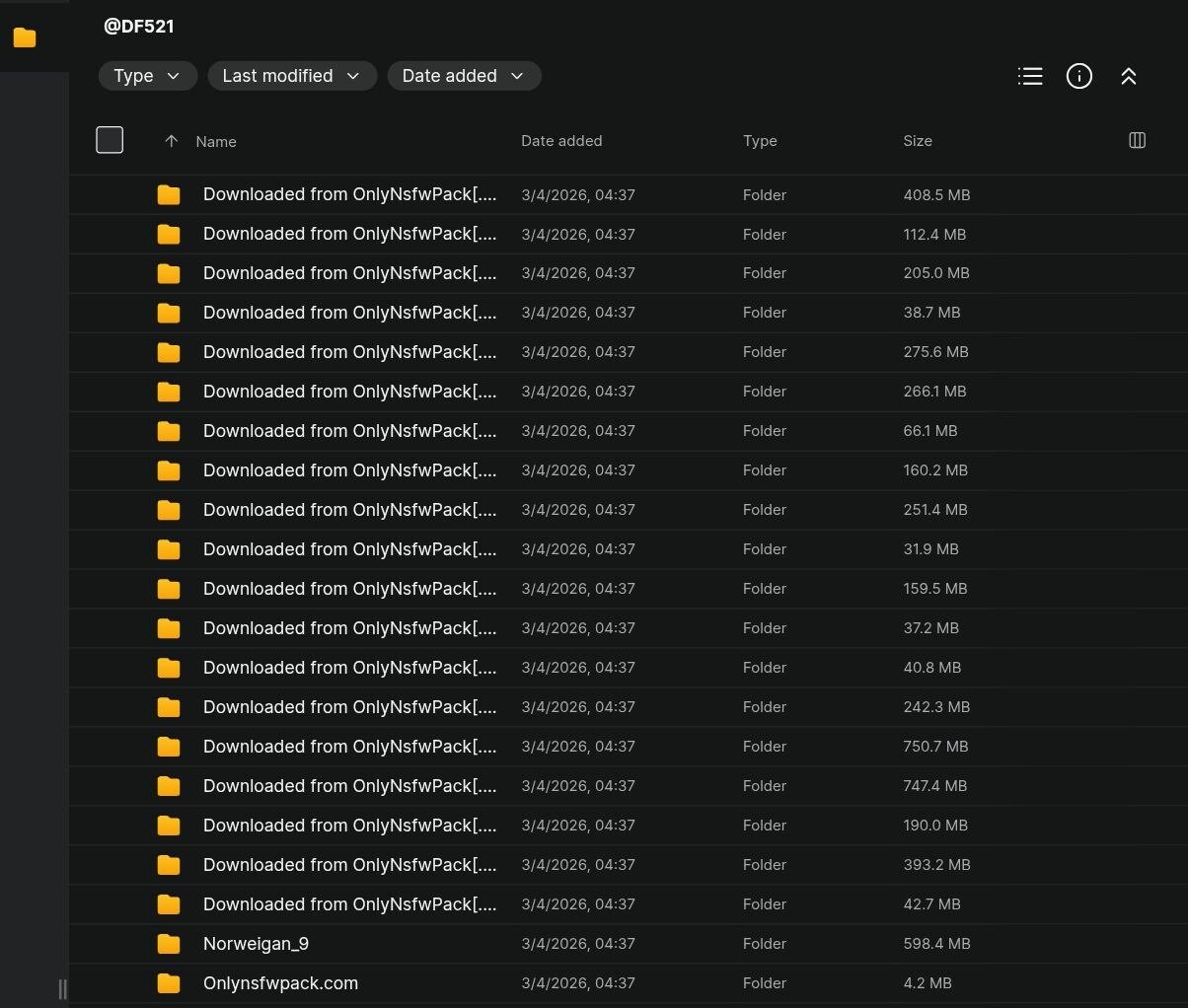
Task: Open the Last modified filter dropdown
Action: point(292,76)
